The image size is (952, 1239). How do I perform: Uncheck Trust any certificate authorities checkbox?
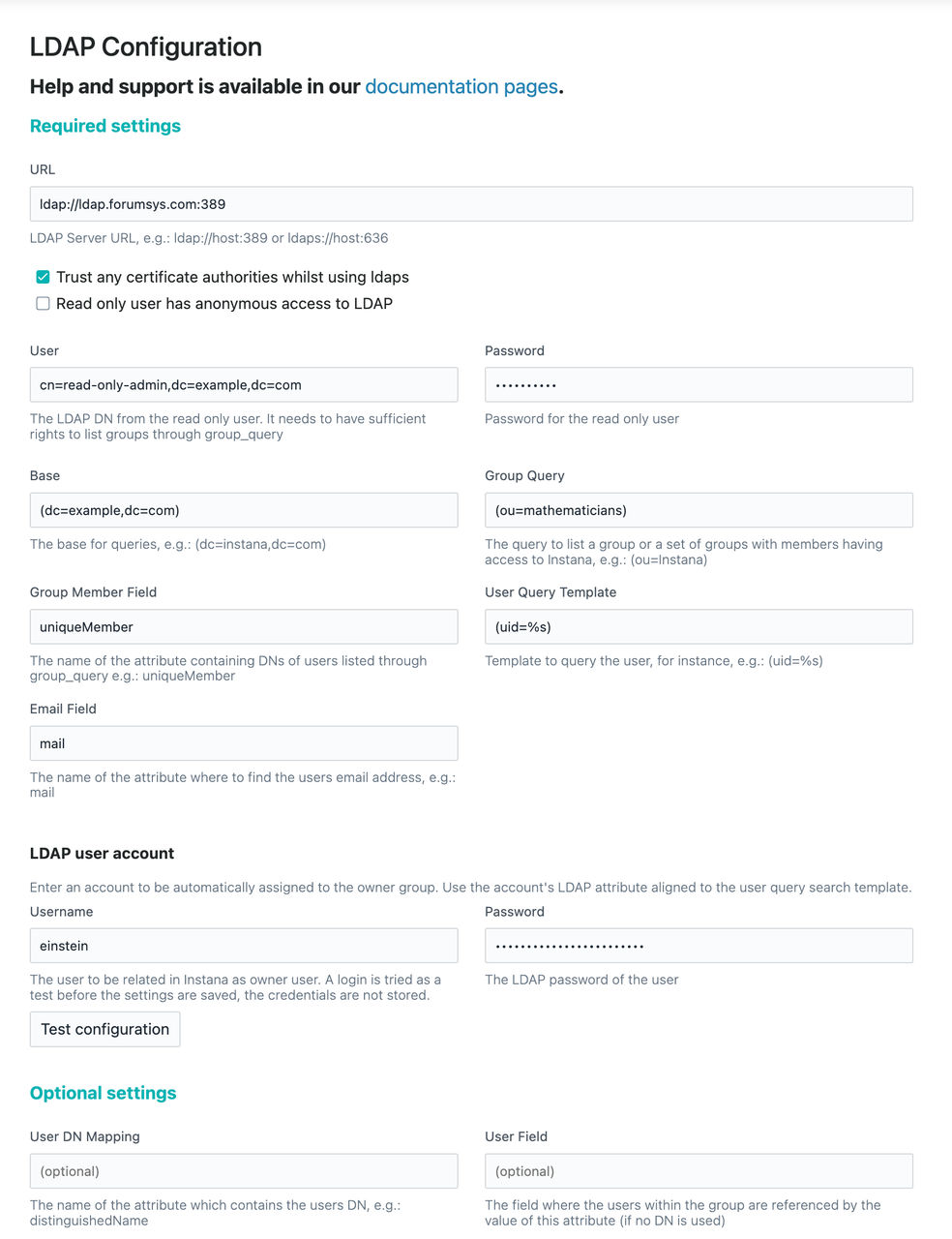(43, 277)
